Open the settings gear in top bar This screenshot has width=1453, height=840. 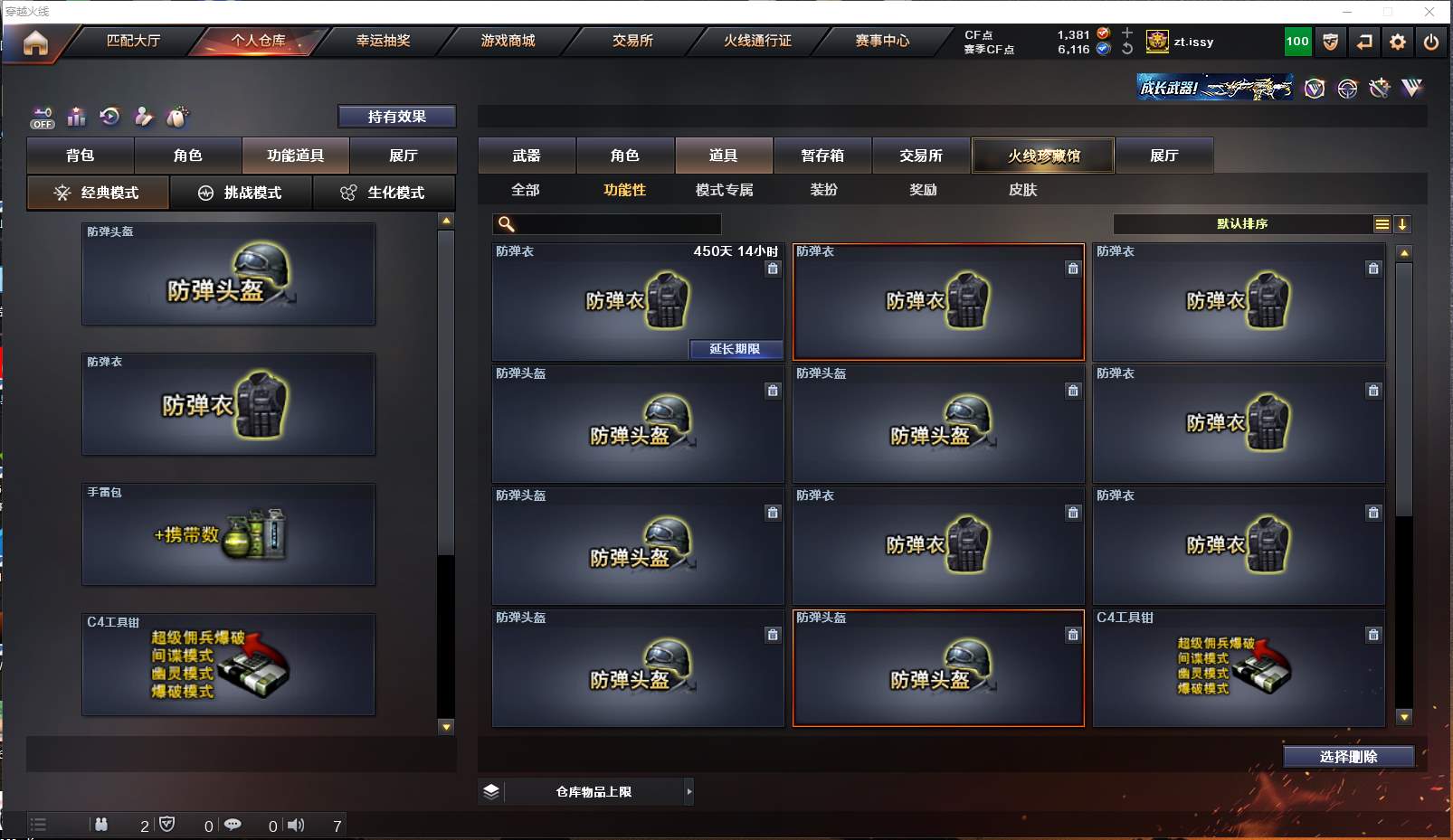coord(1398,42)
